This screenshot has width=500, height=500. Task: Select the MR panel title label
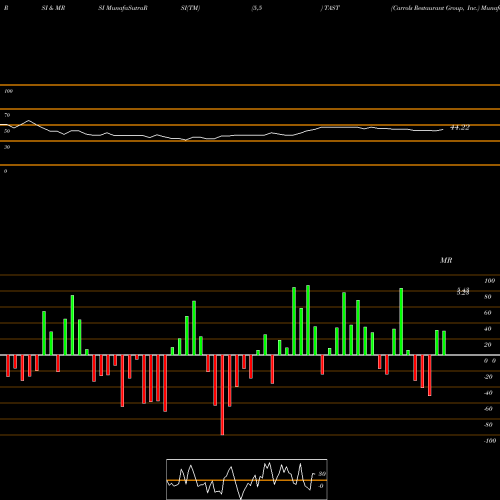pyautogui.click(x=446, y=260)
